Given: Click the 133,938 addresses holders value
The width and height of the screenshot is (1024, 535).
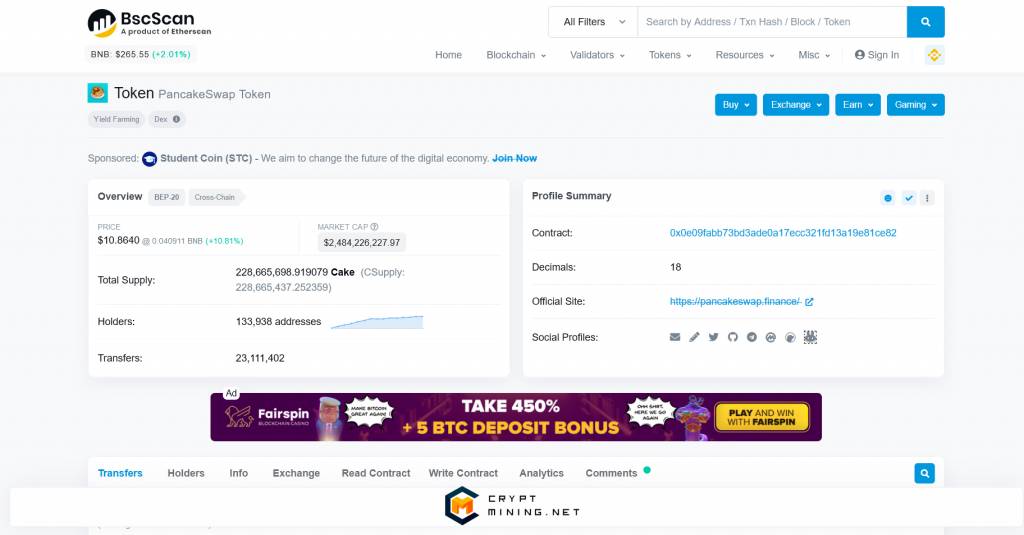Looking at the screenshot, I should (278, 321).
